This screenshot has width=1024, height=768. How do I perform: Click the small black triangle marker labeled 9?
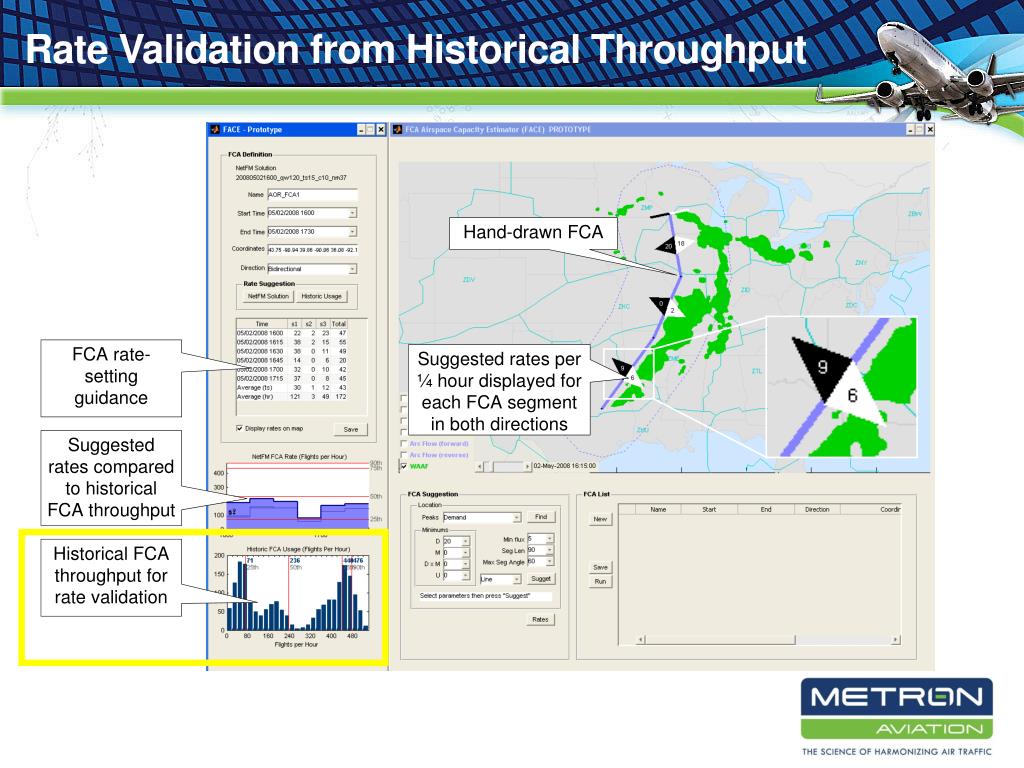tap(622, 367)
